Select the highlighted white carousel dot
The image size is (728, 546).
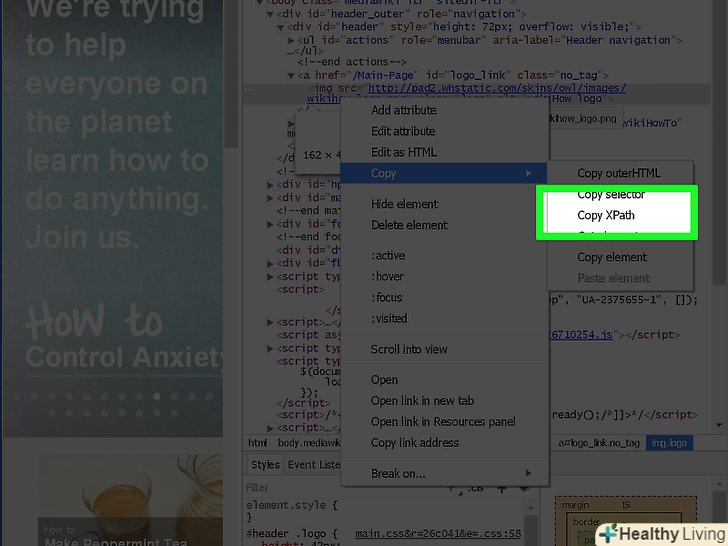tap(157, 396)
